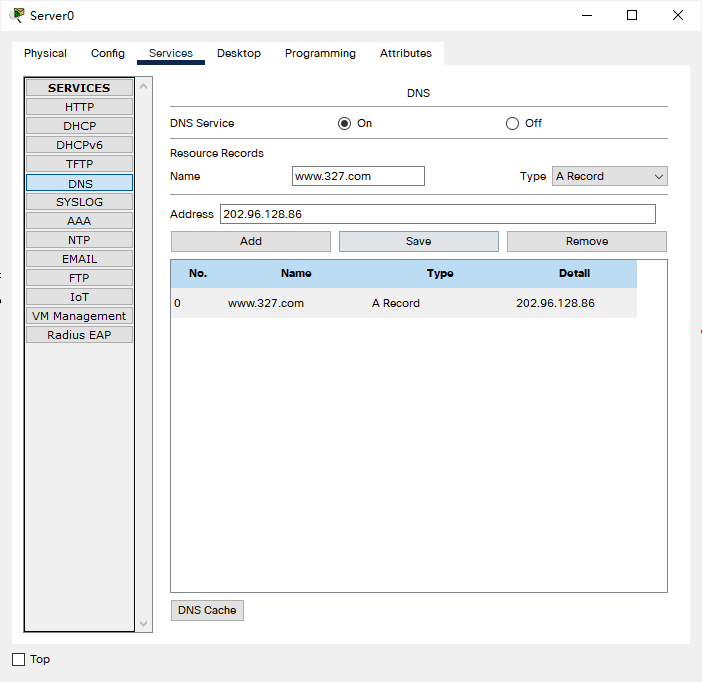Switch to the Physical tab
Image resolution: width=702 pixels, height=682 pixels.
click(45, 53)
